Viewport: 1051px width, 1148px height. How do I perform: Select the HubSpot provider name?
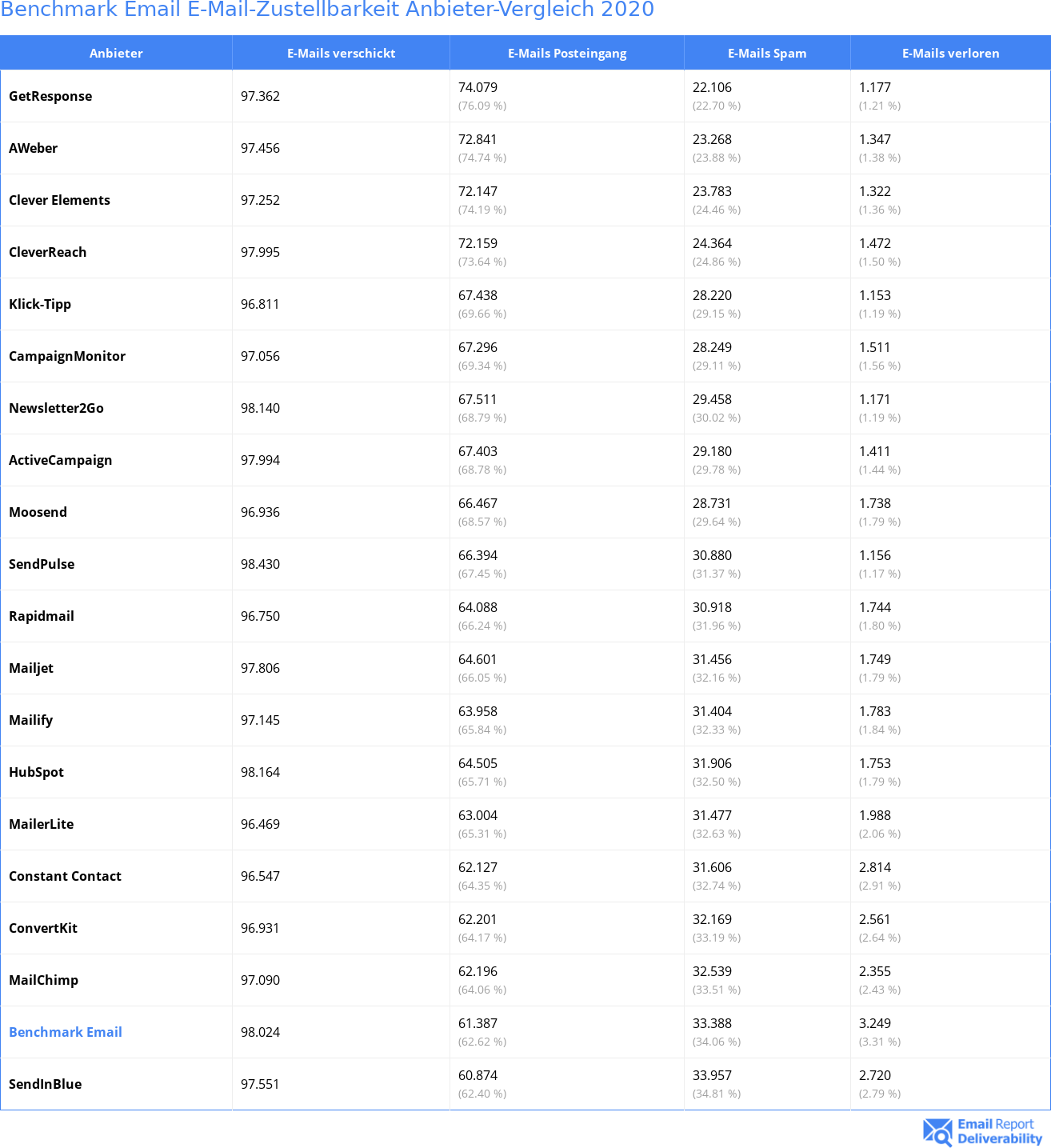36,772
